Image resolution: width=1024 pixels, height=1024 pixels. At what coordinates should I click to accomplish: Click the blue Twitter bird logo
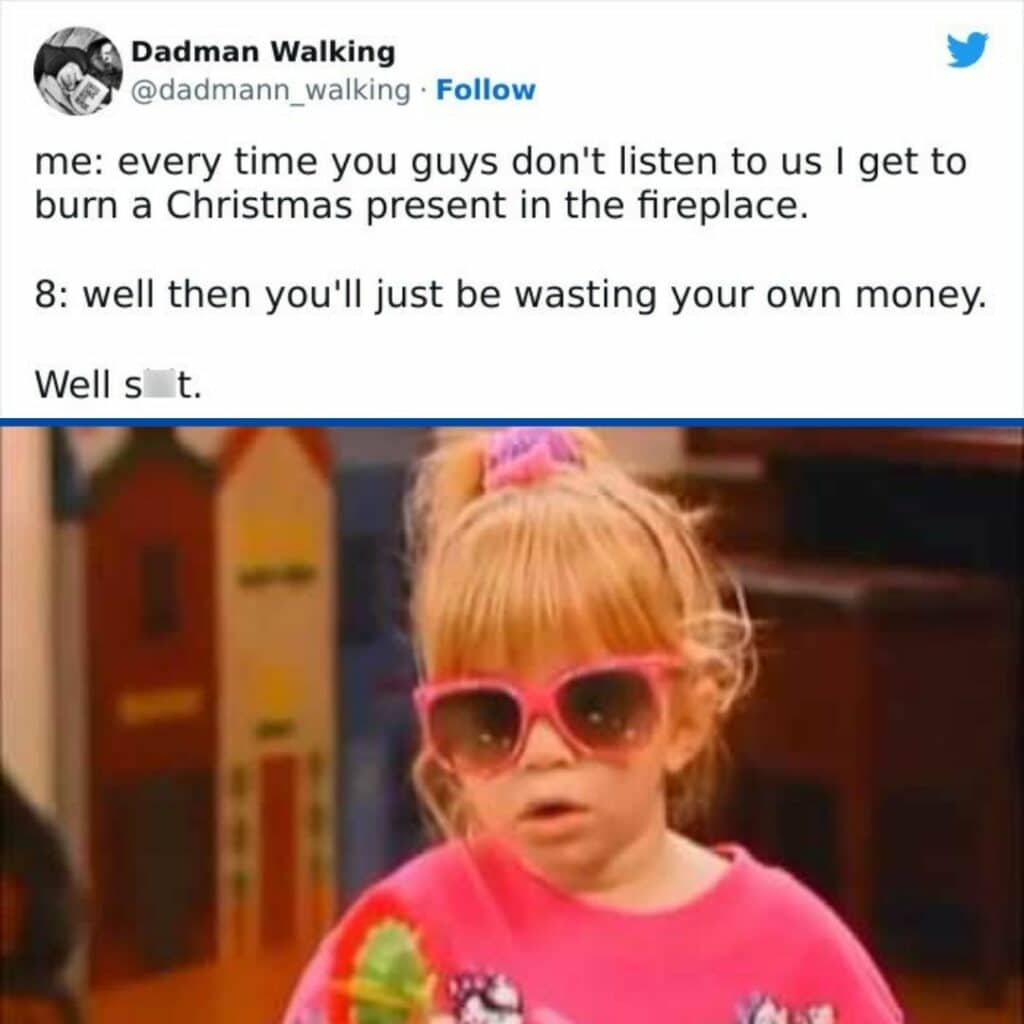pyautogui.click(x=968, y=50)
